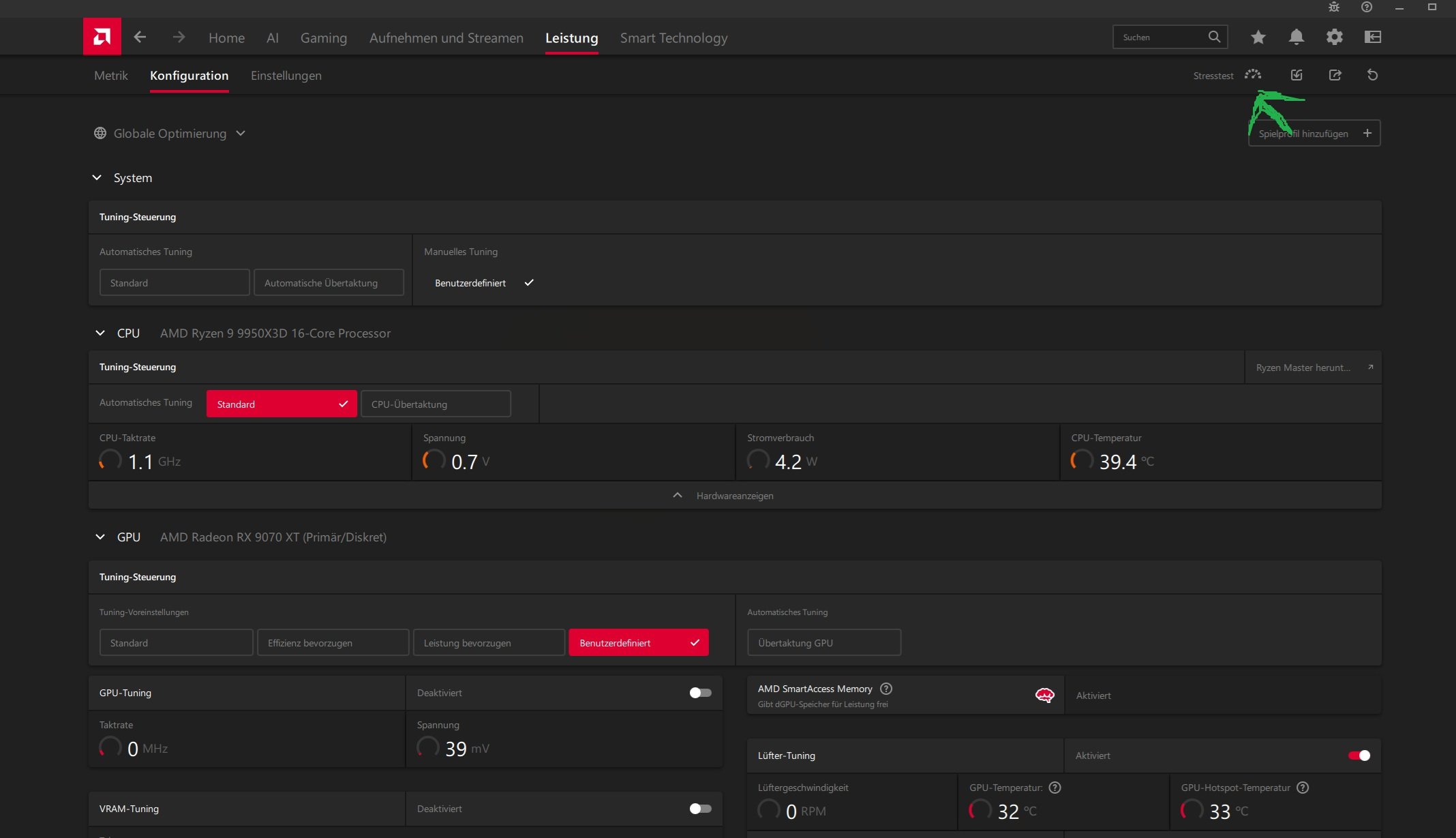Collapse the CPU section

pos(100,333)
